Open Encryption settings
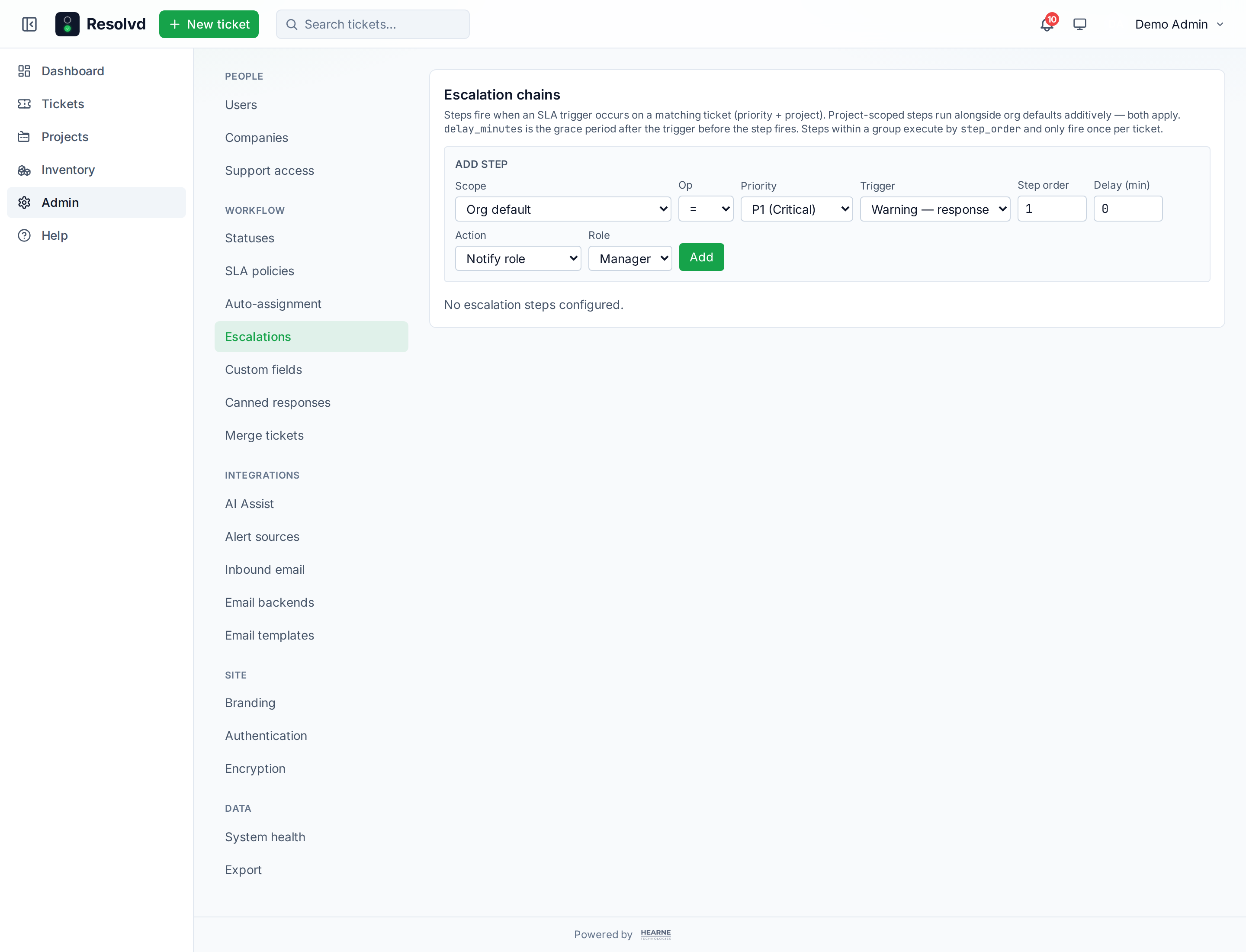This screenshot has height=952, width=1246. [x=311, y=769]
